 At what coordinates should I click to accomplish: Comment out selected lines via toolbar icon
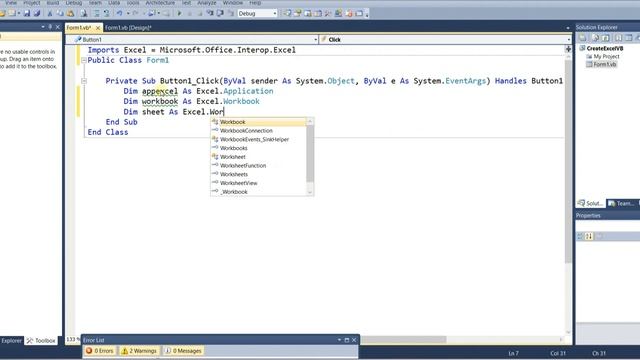[x=96, y=13]
